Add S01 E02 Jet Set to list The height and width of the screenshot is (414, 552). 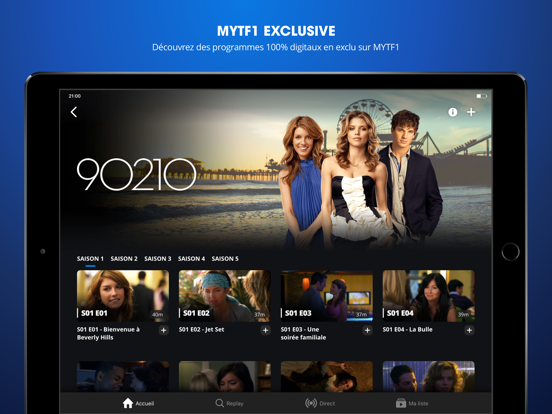point(265,330)
